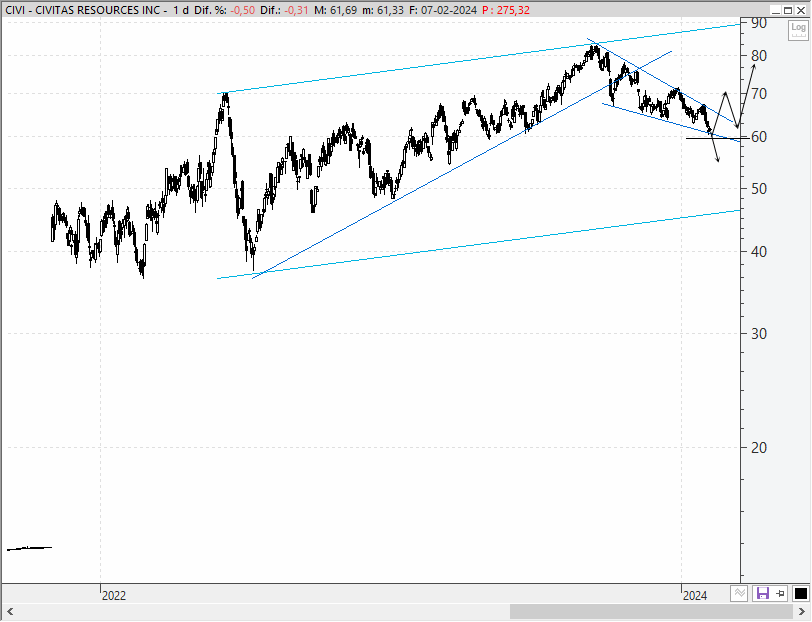This screenshot has height=622, width=812.
Task: Click the 2022 time axis label
Action: pyautogui.click(x=114, y=596)
